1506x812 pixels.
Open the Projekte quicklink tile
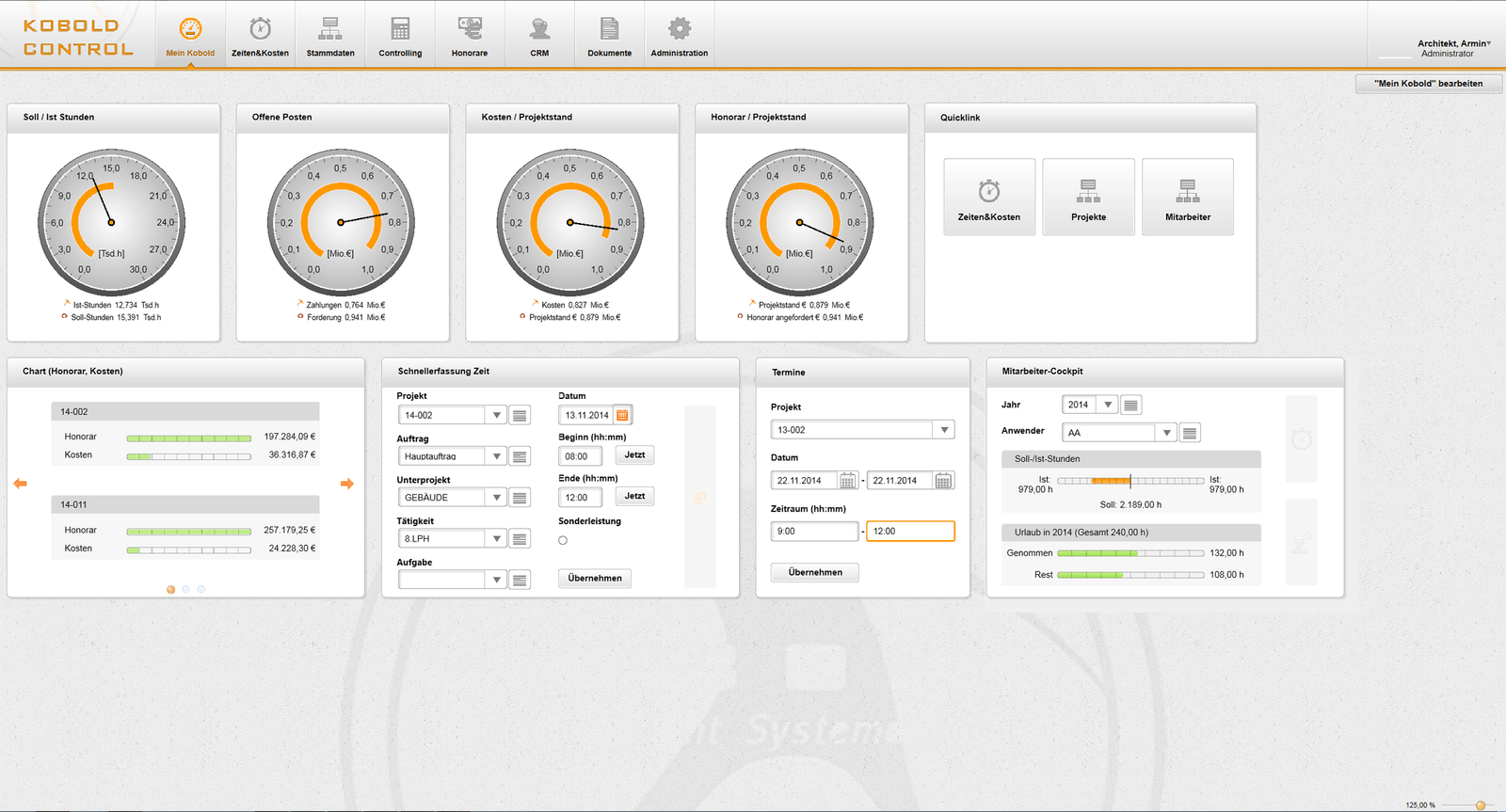(1088, 197)
